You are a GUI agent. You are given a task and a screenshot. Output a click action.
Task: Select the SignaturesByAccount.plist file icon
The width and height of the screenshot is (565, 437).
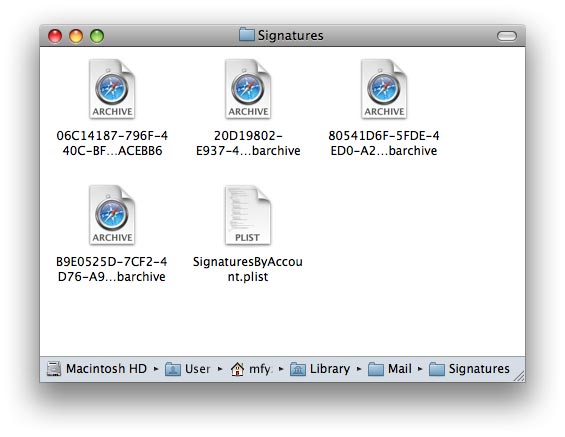[x=248, y=215]
